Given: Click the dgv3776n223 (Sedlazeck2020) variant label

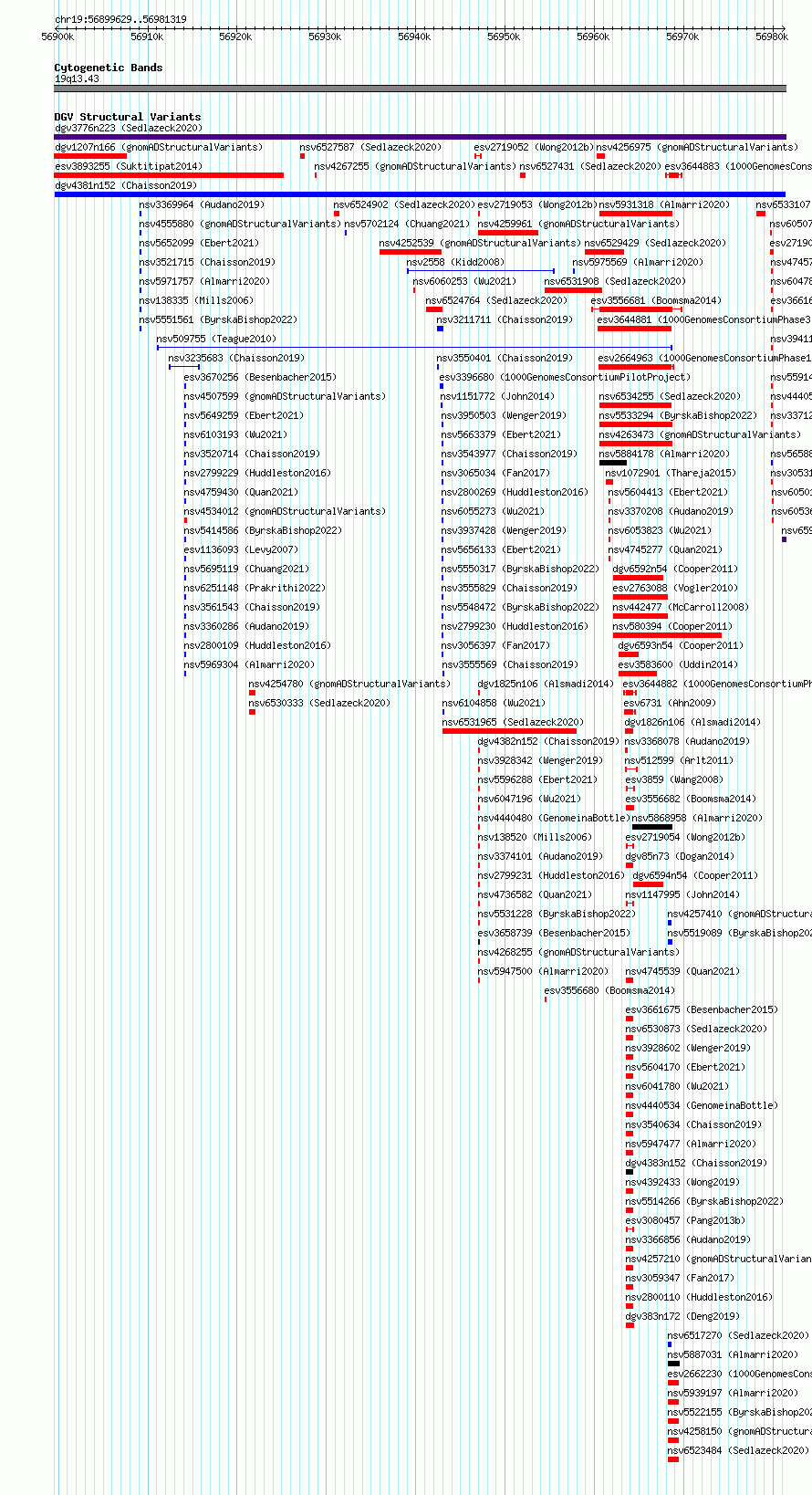Looking at the screenshot, I should 128,128.
